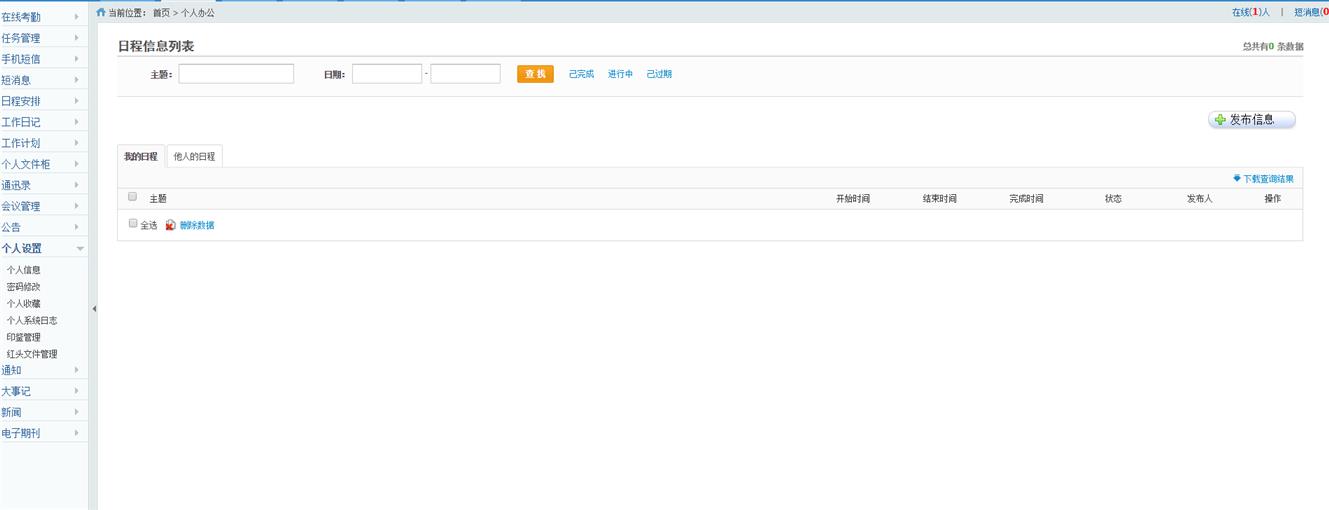Toggle the 全选 select-all checkbox

[x=133, y=224]
